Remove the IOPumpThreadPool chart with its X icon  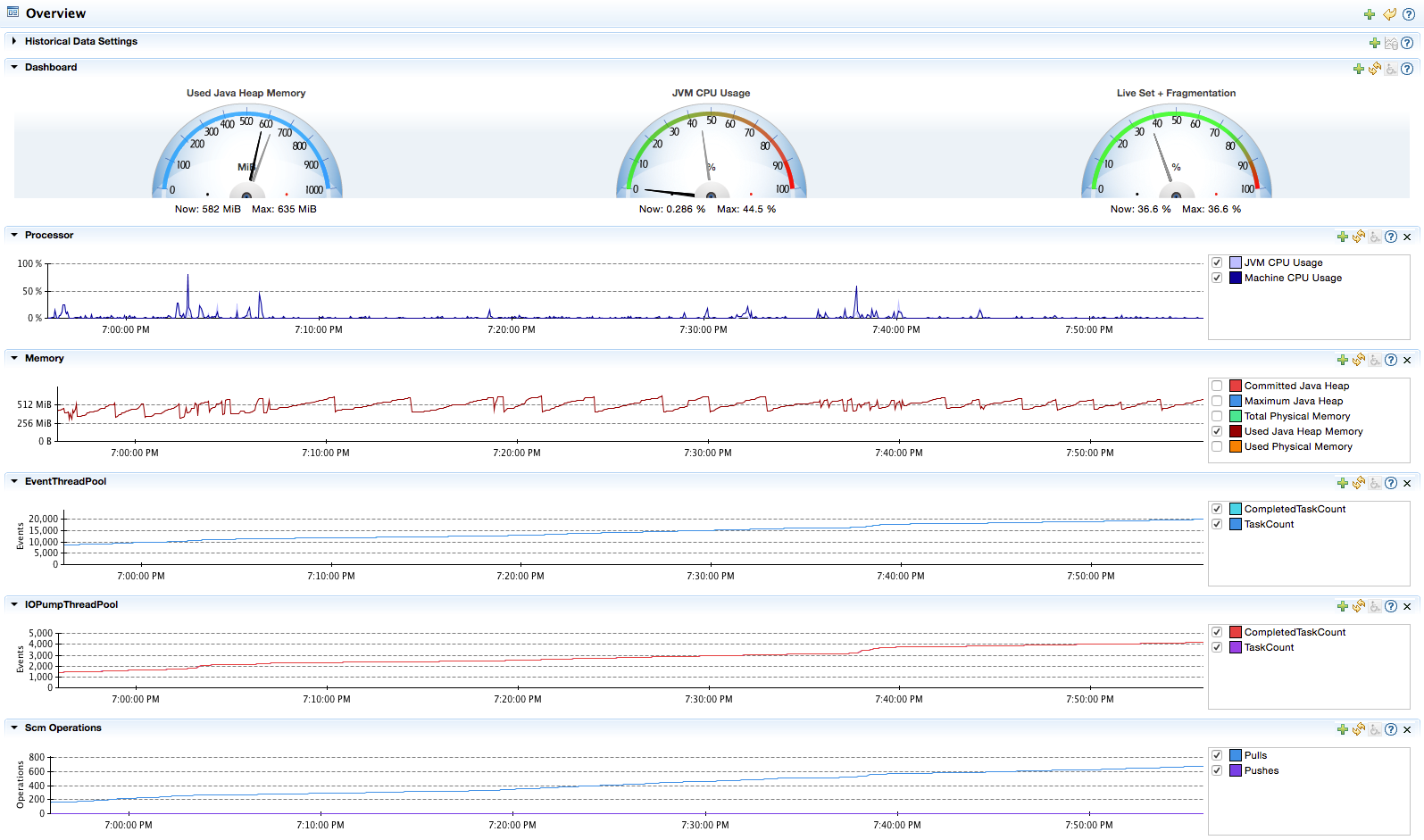coord(1407,607)
